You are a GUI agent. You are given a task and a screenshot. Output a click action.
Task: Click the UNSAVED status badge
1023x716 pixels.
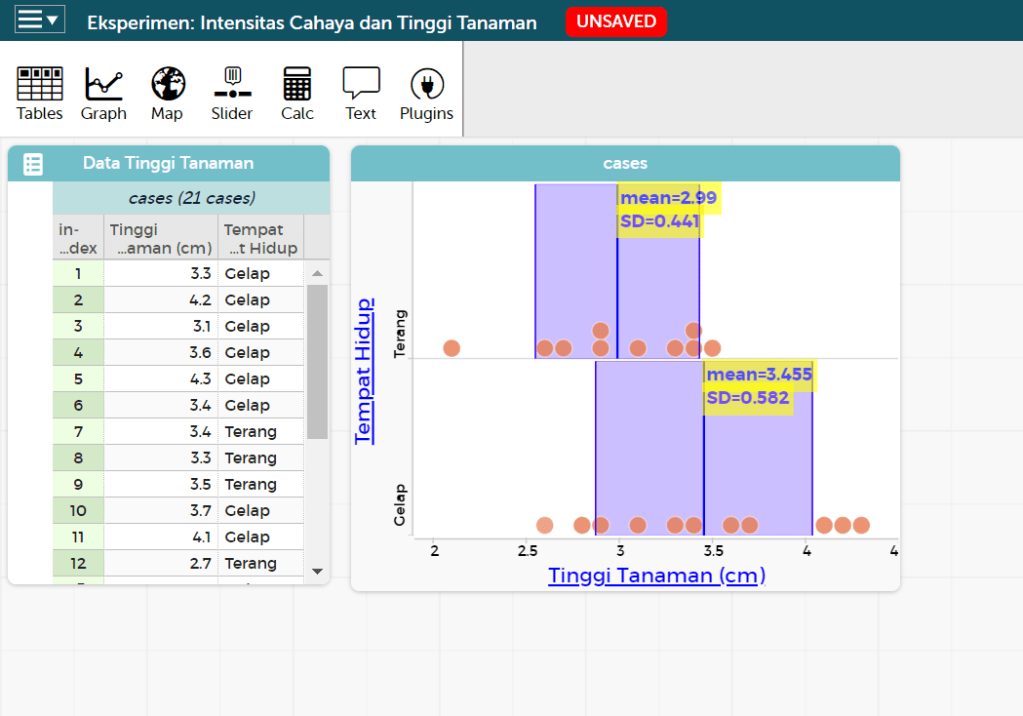[616, 22]
